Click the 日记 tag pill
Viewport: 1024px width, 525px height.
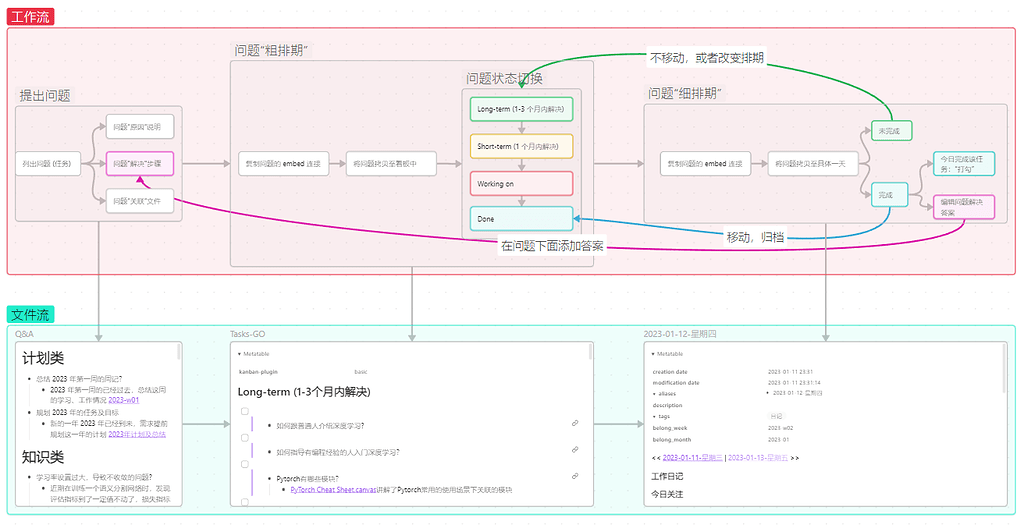coord(776,416)
